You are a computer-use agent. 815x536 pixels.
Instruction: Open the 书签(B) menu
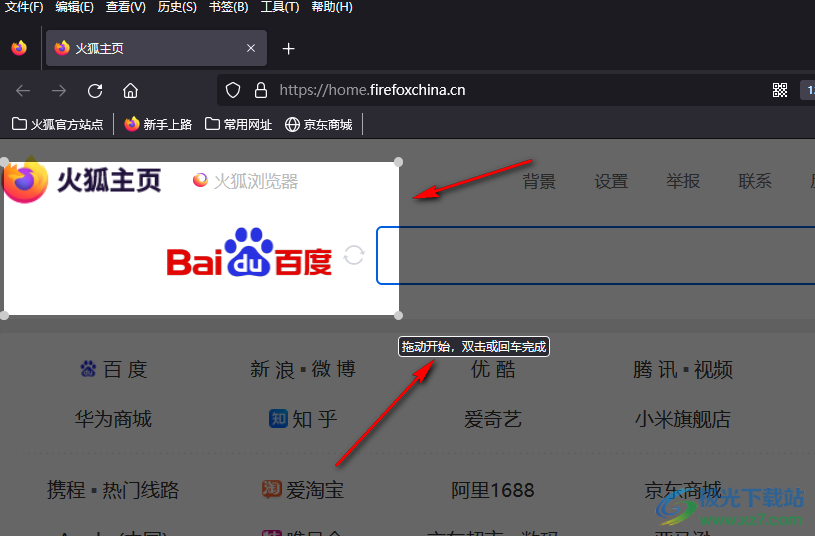click(x=228, y=7)
